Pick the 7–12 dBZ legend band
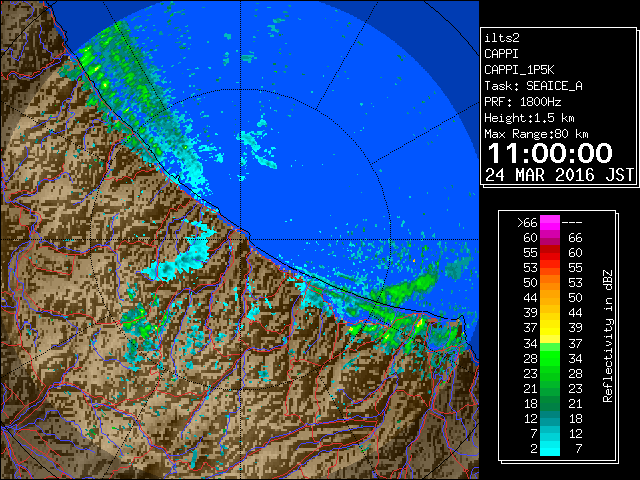 pos(550,433)
